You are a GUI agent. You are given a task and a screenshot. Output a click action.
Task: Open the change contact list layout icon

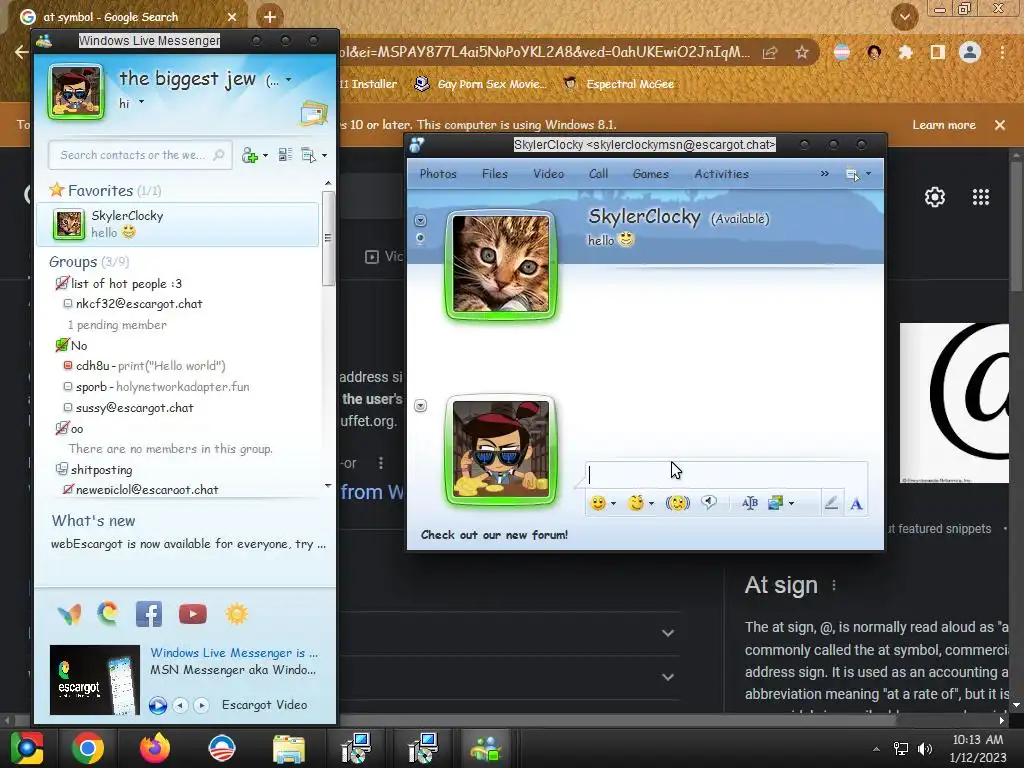click(x=285, y=155)
